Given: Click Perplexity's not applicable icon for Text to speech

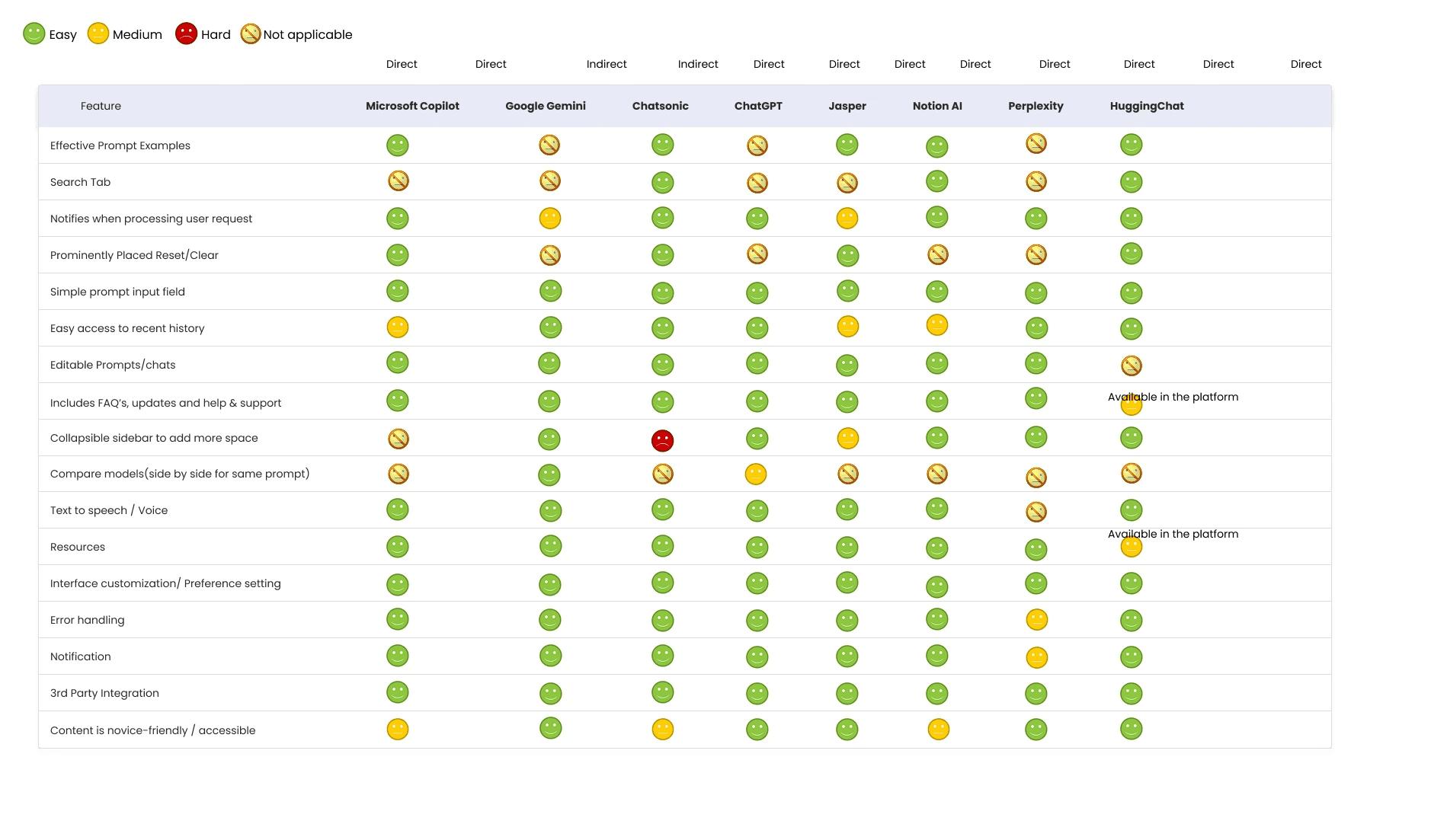Looking at the screenshot, I should click(1036, 512).
